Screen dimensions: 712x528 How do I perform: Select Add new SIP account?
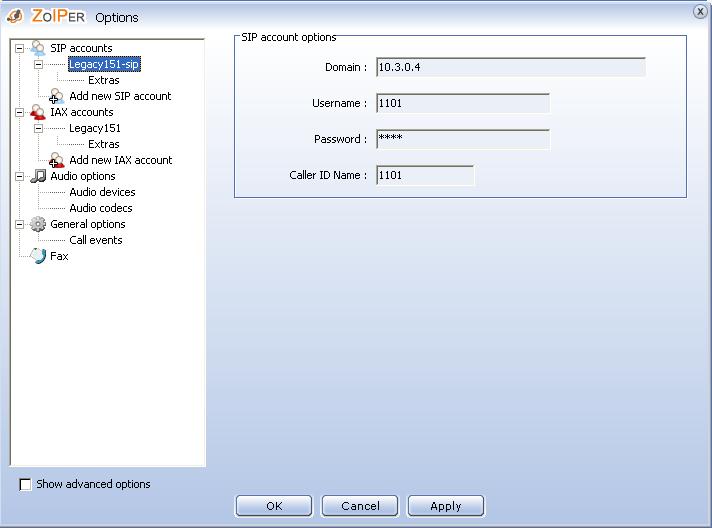(120, 96)
